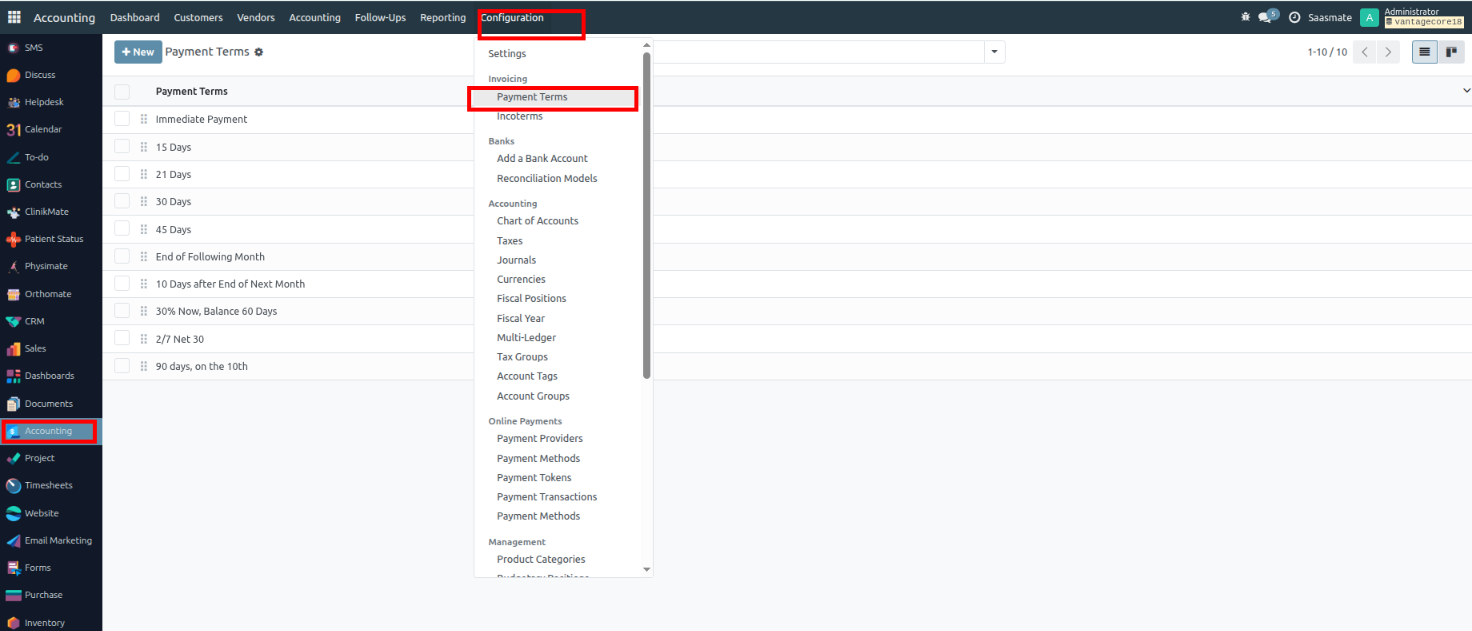Switch to List view
The image size is (1472, 631).
tap(1424, 52)
